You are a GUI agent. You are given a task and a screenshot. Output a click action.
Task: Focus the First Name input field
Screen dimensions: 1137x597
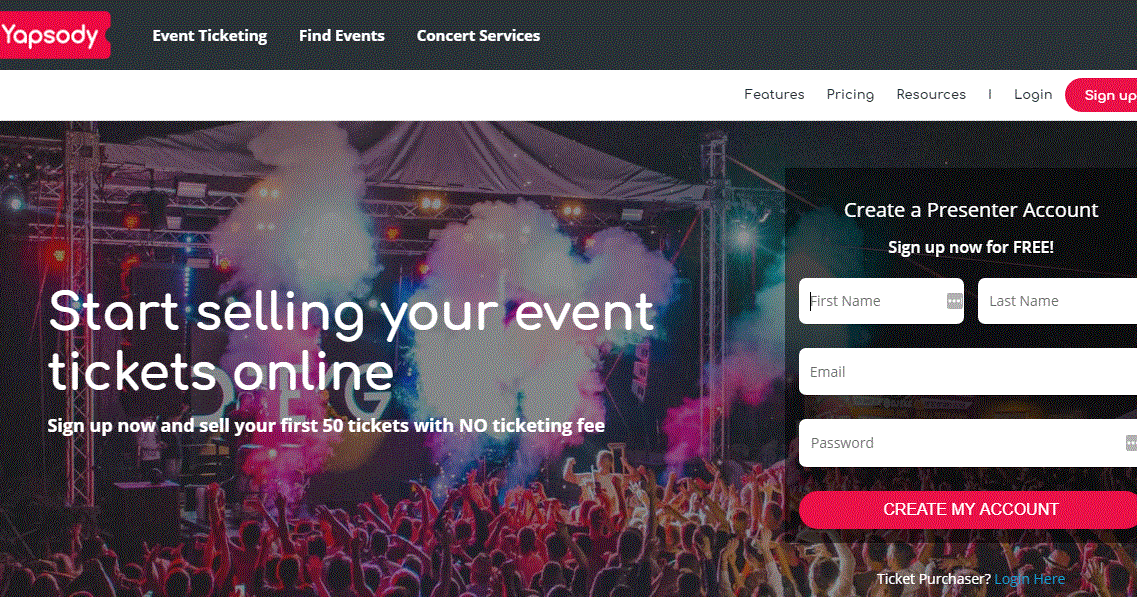click(881, 301)
